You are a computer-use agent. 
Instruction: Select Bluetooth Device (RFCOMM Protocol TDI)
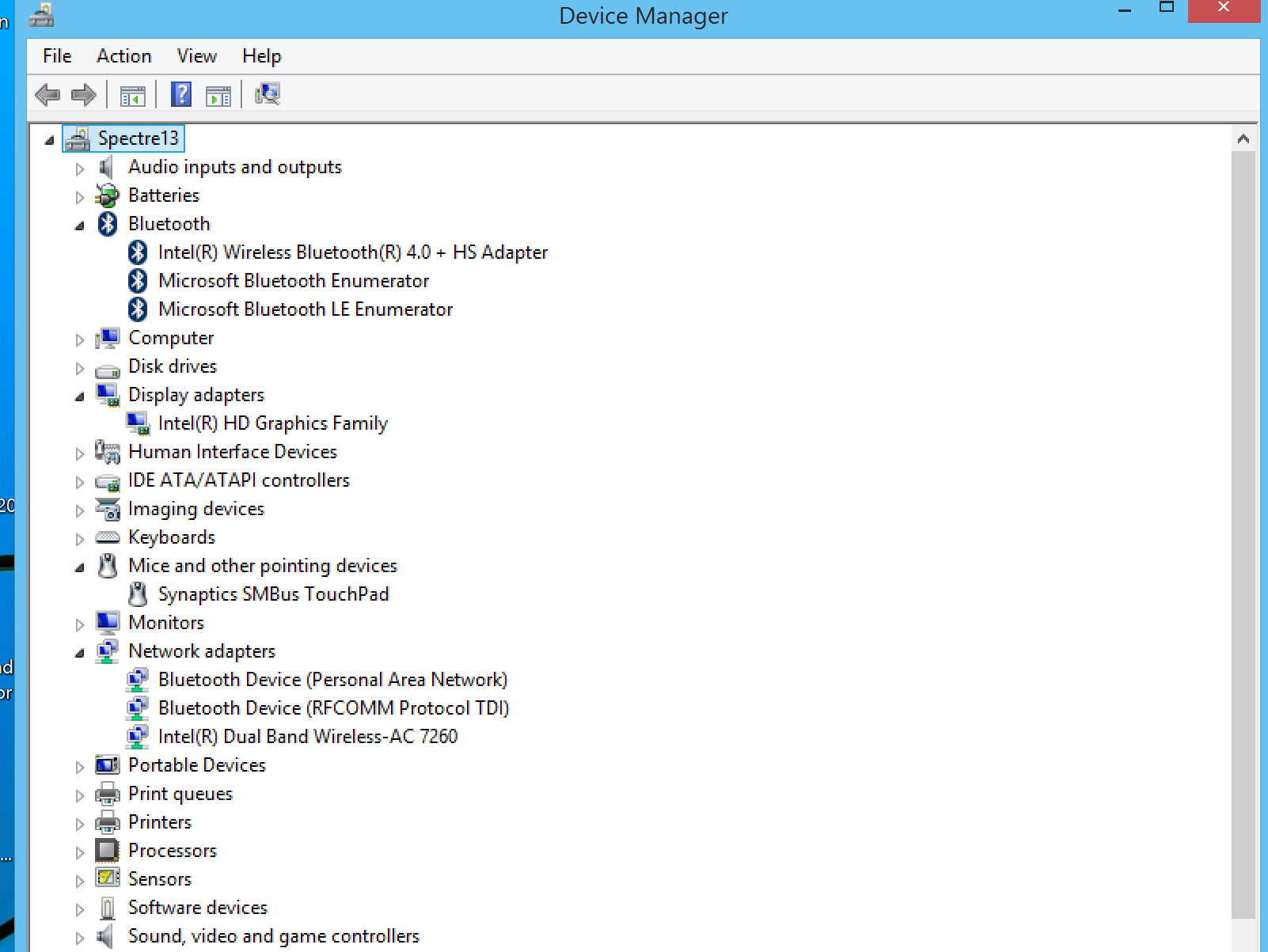click(333, 708)
